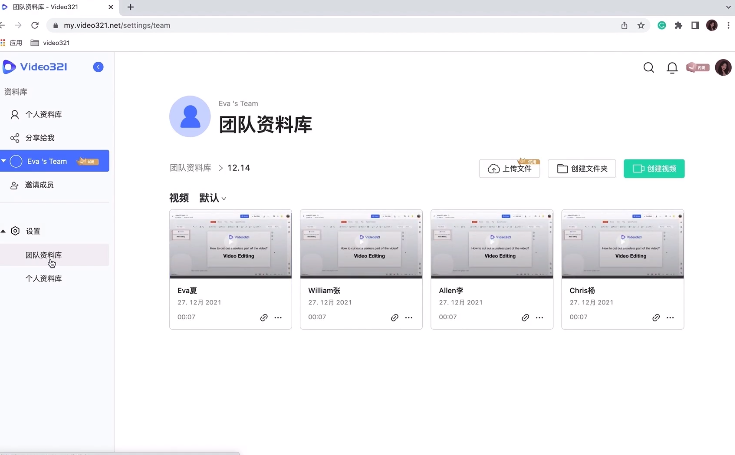Toggle the browser side panel
The image size is (735, 455).
695,25
